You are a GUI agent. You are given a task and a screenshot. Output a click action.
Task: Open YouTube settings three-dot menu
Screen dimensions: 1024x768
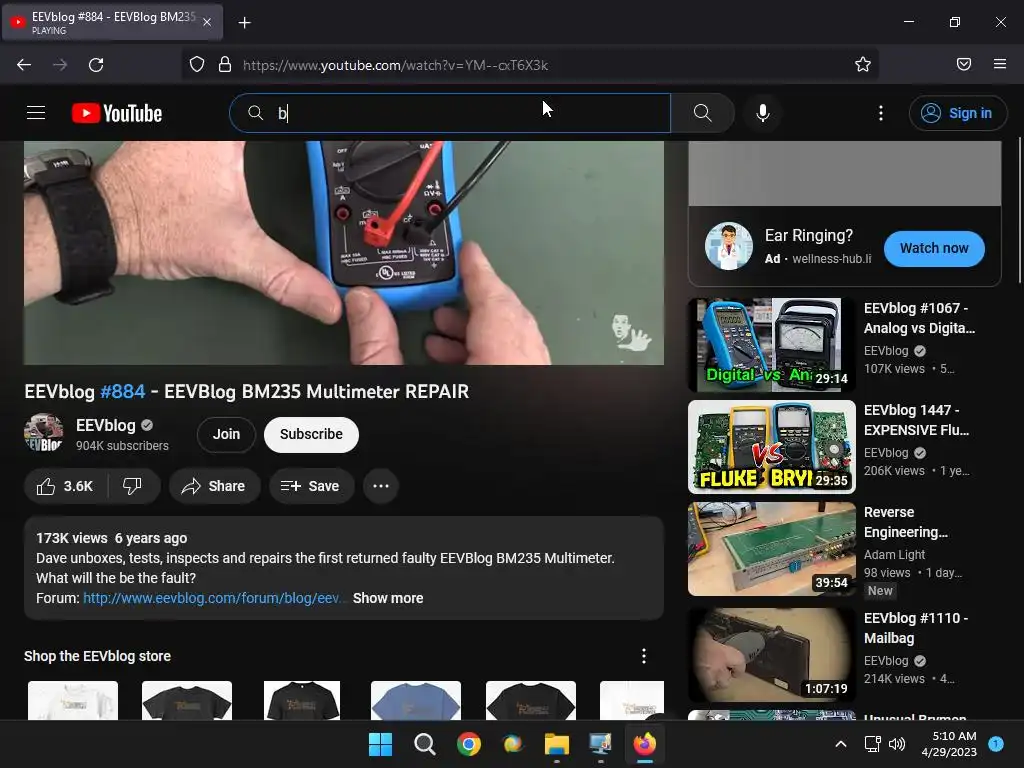(x=881, y=113)
